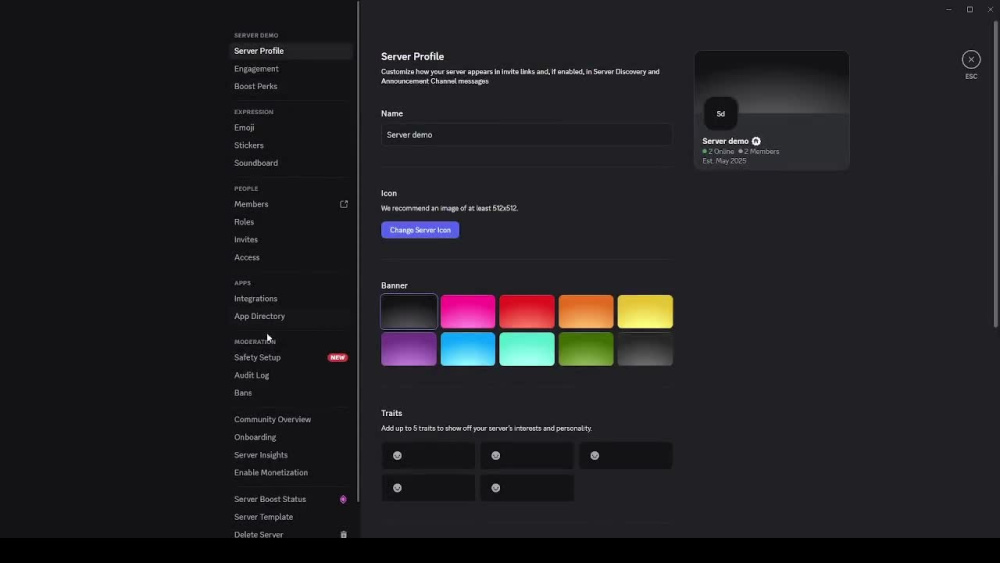Click the Sd server avatar in preview card
Viewport: 1000px width, 563px height.
click(x=721, y=114)
